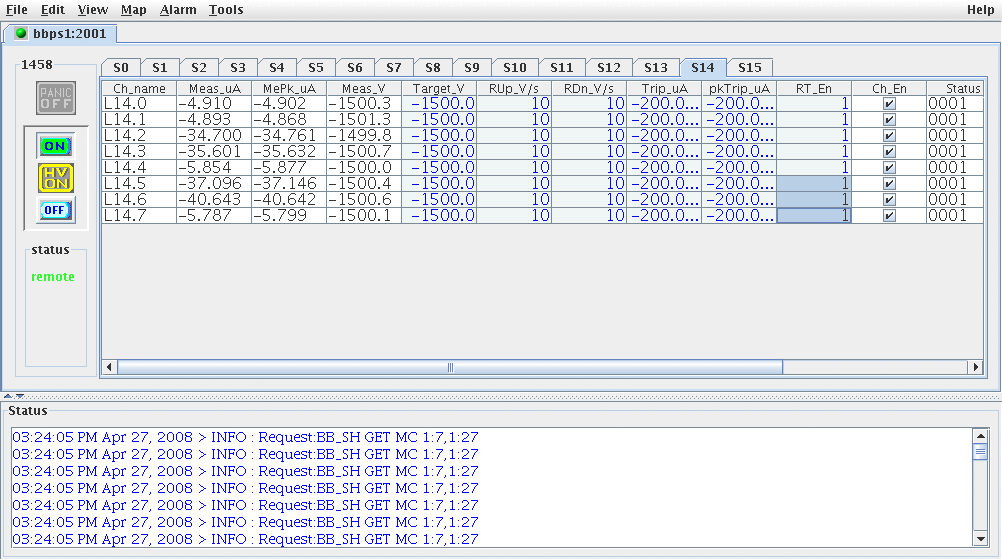The image size is (1002, 560).
Task: Switch to slot tab S5
Action: [316, 68]
